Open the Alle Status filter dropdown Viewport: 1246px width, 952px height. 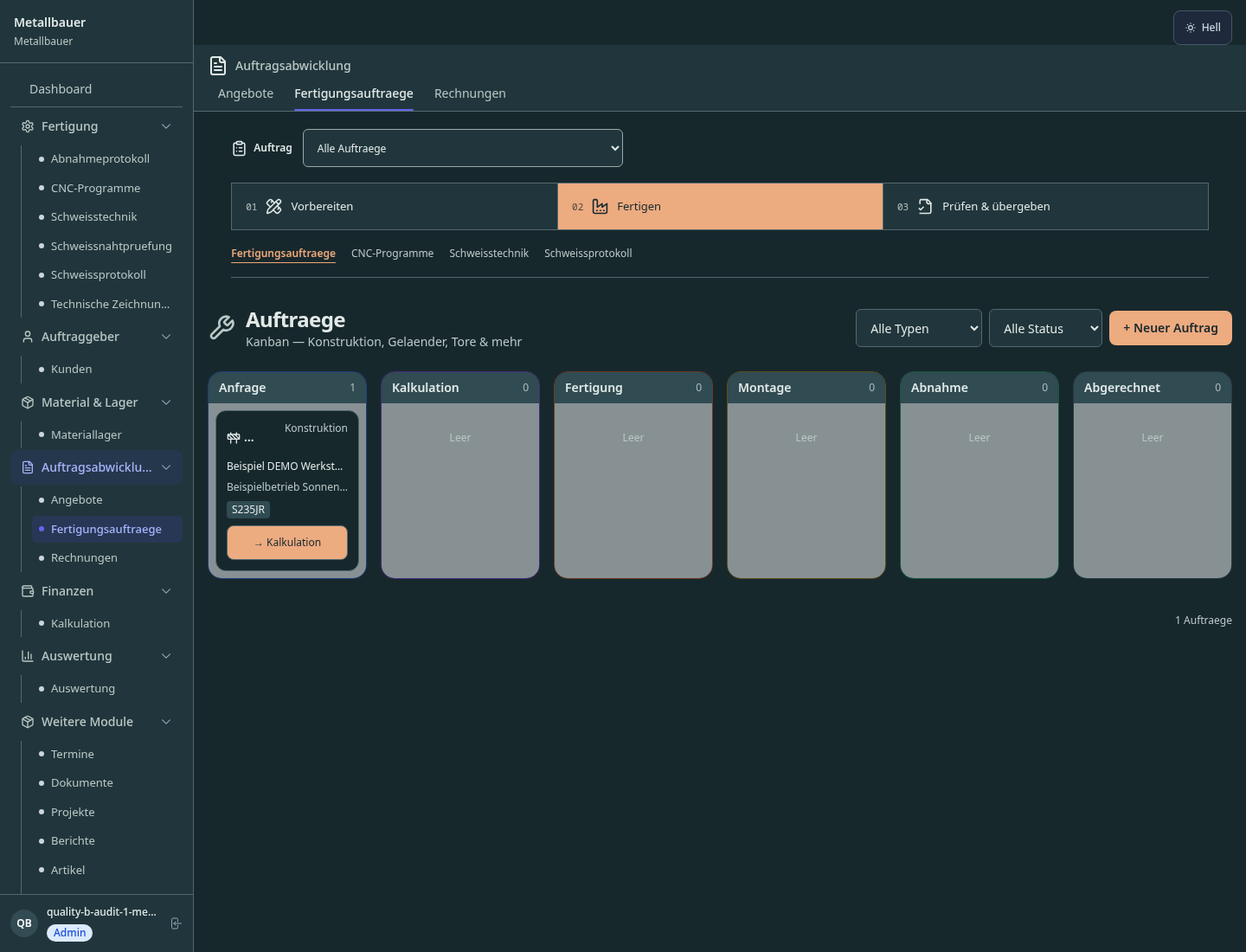click(x=1045, y=328)
